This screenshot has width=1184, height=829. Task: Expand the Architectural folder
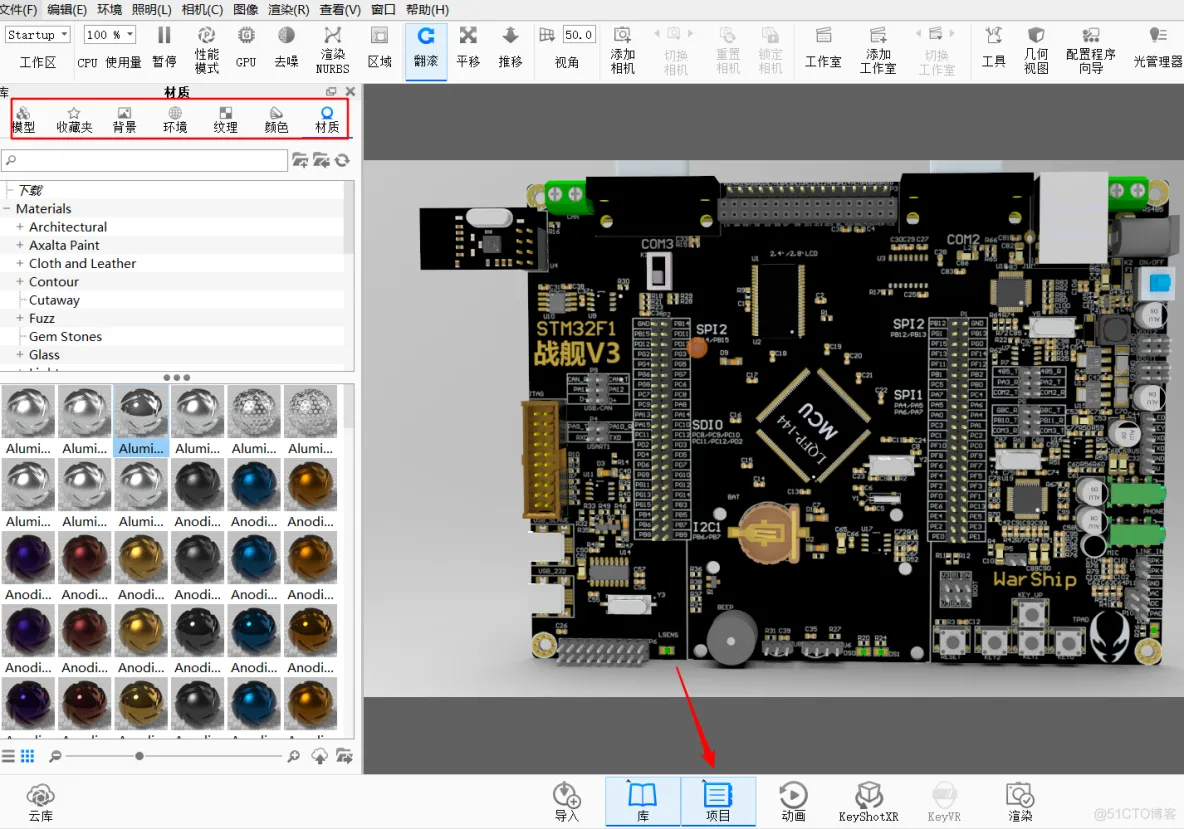pos(20,227)
